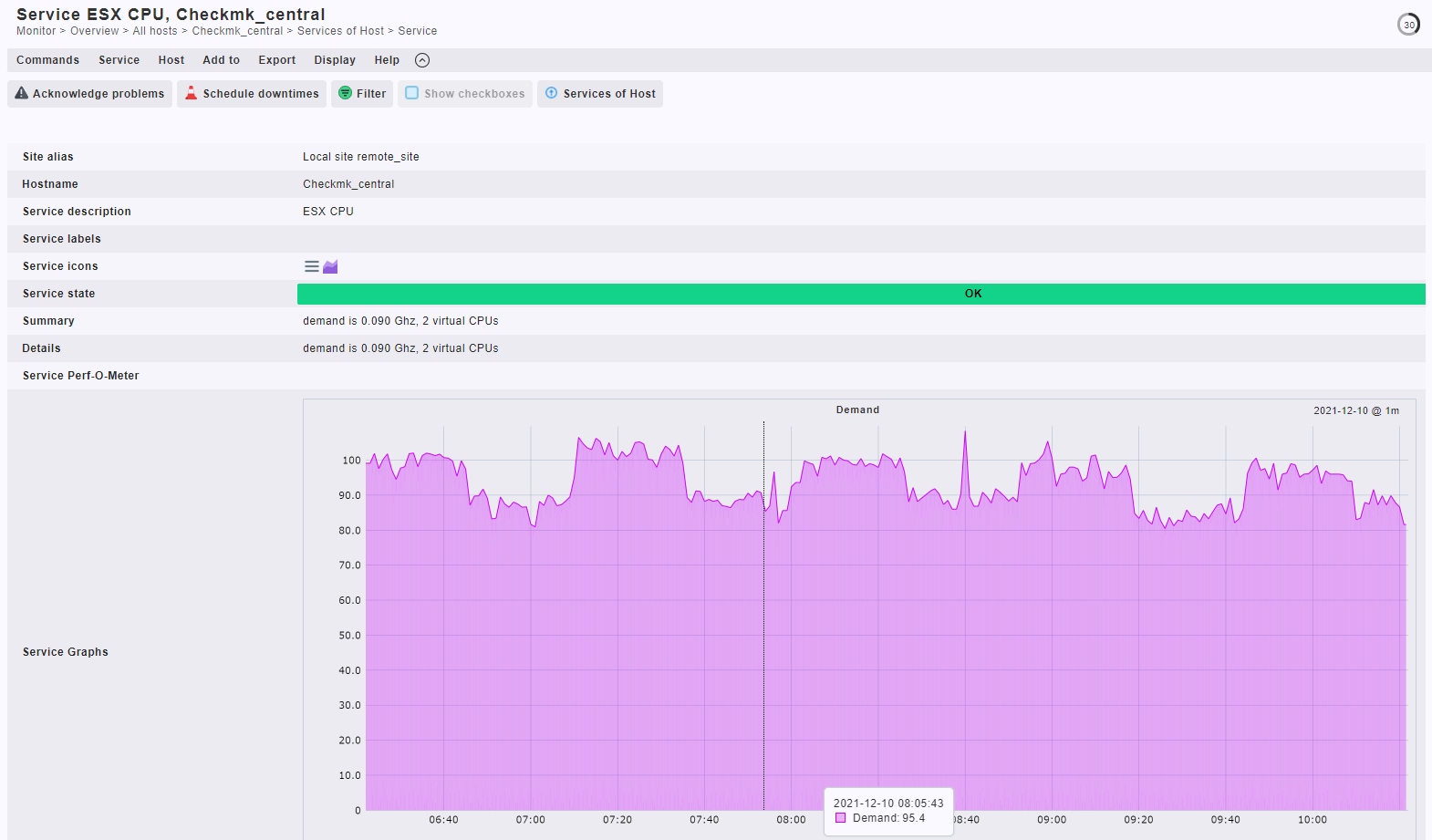Click the Schedule downtimes button
Image resolution: width=1432 pixels, height=840 pixels.
point(252,94)
